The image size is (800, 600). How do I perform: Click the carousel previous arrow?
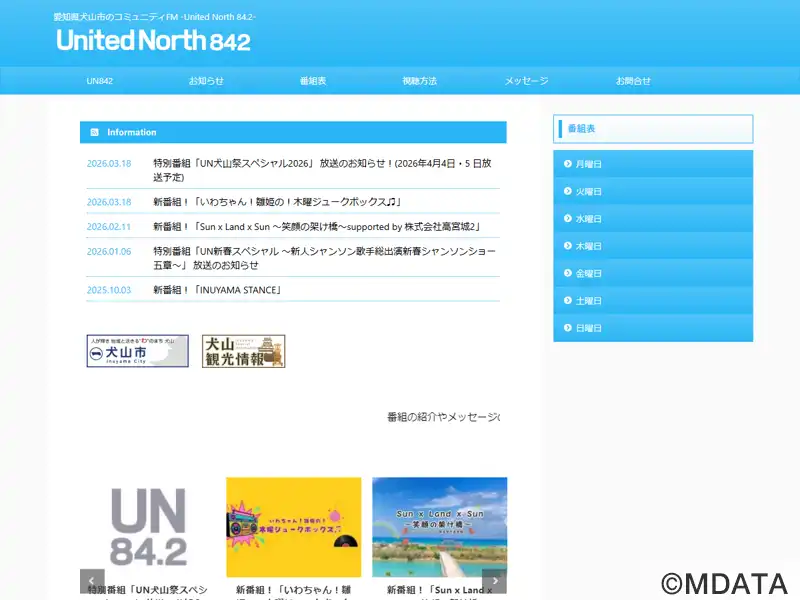click(92, 581)
